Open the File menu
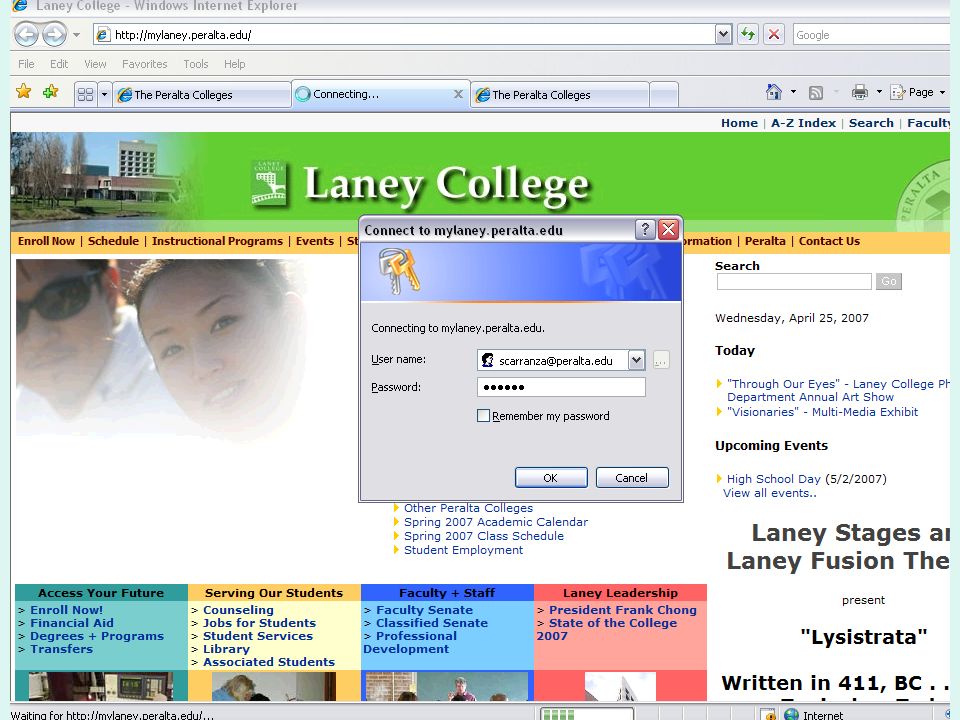Viewport: 960px width, 720px height. point(26,64)
